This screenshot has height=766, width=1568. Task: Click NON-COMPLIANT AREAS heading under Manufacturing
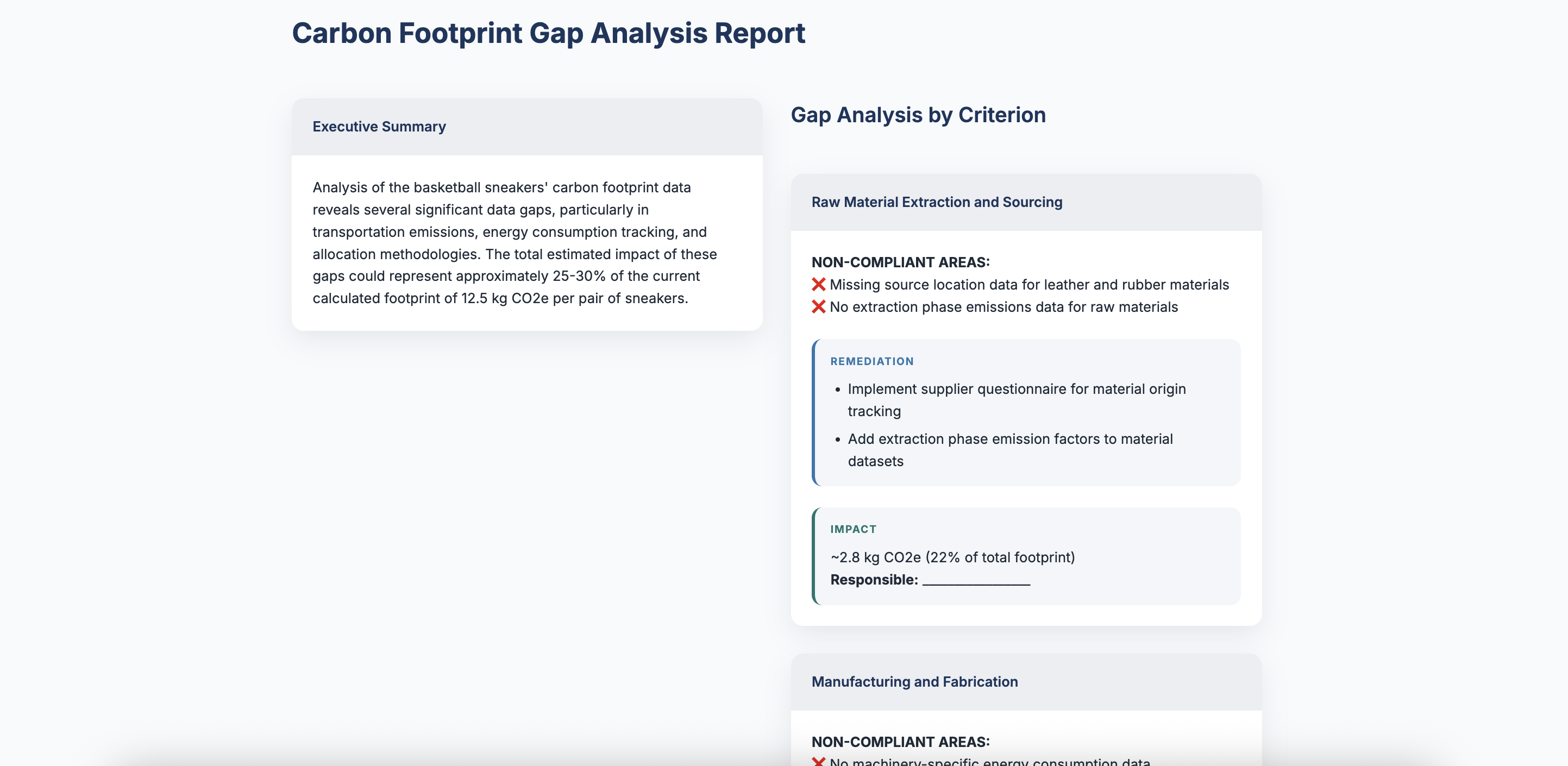[x=900, y=742]
